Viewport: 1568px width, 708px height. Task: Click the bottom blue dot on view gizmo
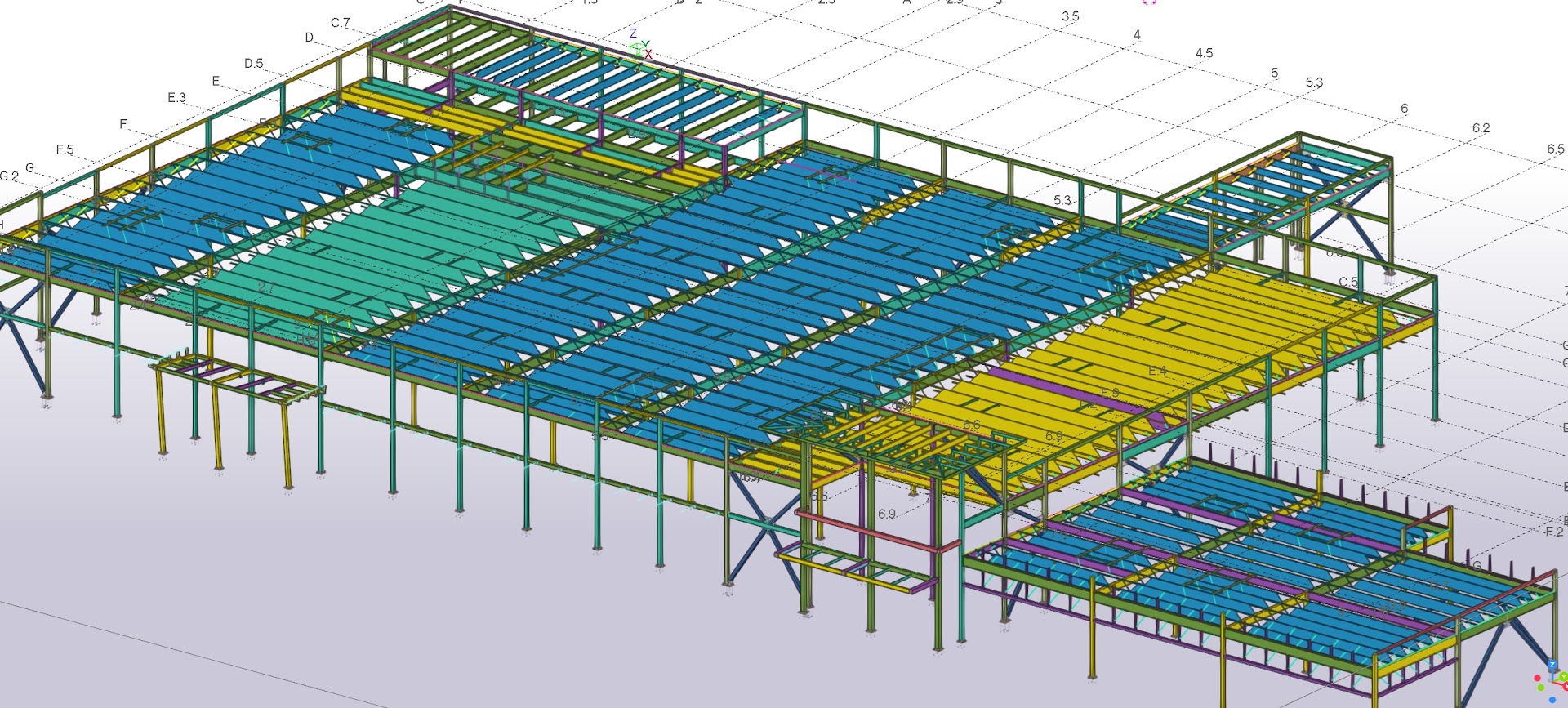[1552, 699]
